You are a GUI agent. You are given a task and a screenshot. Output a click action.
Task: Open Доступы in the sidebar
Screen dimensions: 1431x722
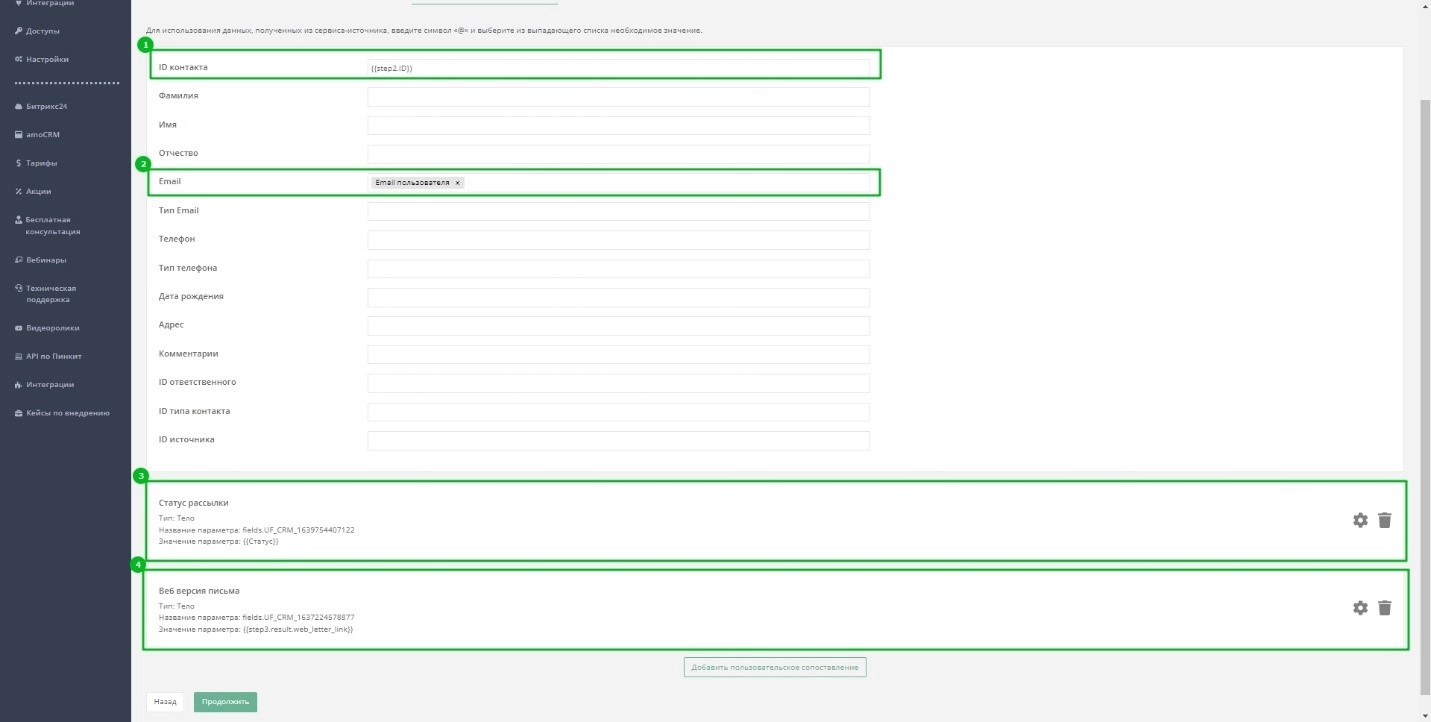pyautogui.click(x=42, y=31)
